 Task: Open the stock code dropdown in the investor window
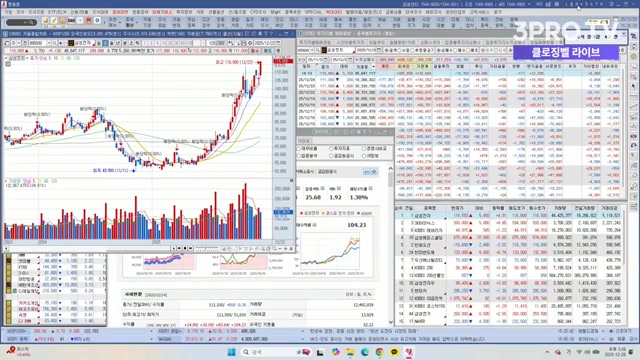click(311, 50)
